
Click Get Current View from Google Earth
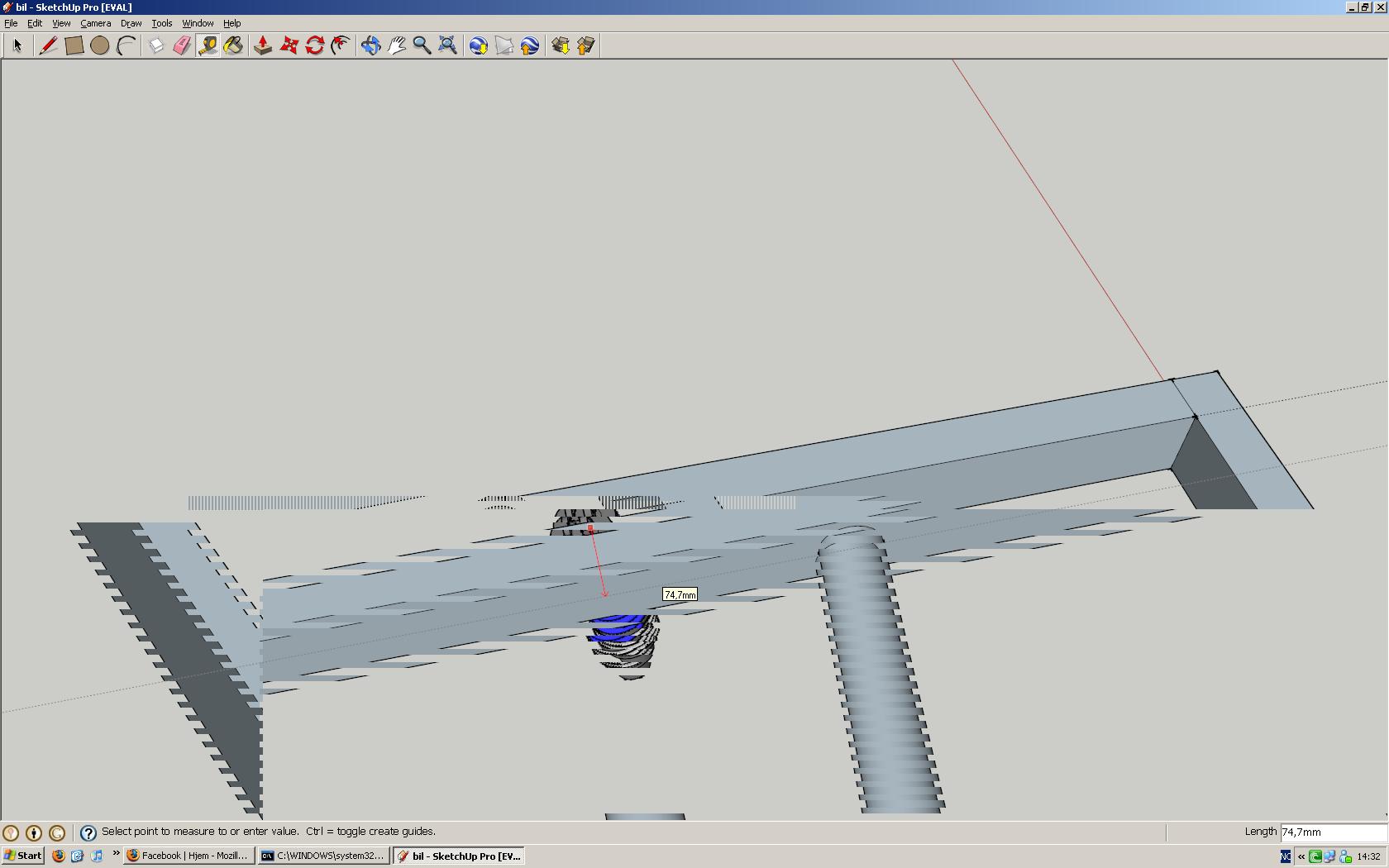coord(478,45)
